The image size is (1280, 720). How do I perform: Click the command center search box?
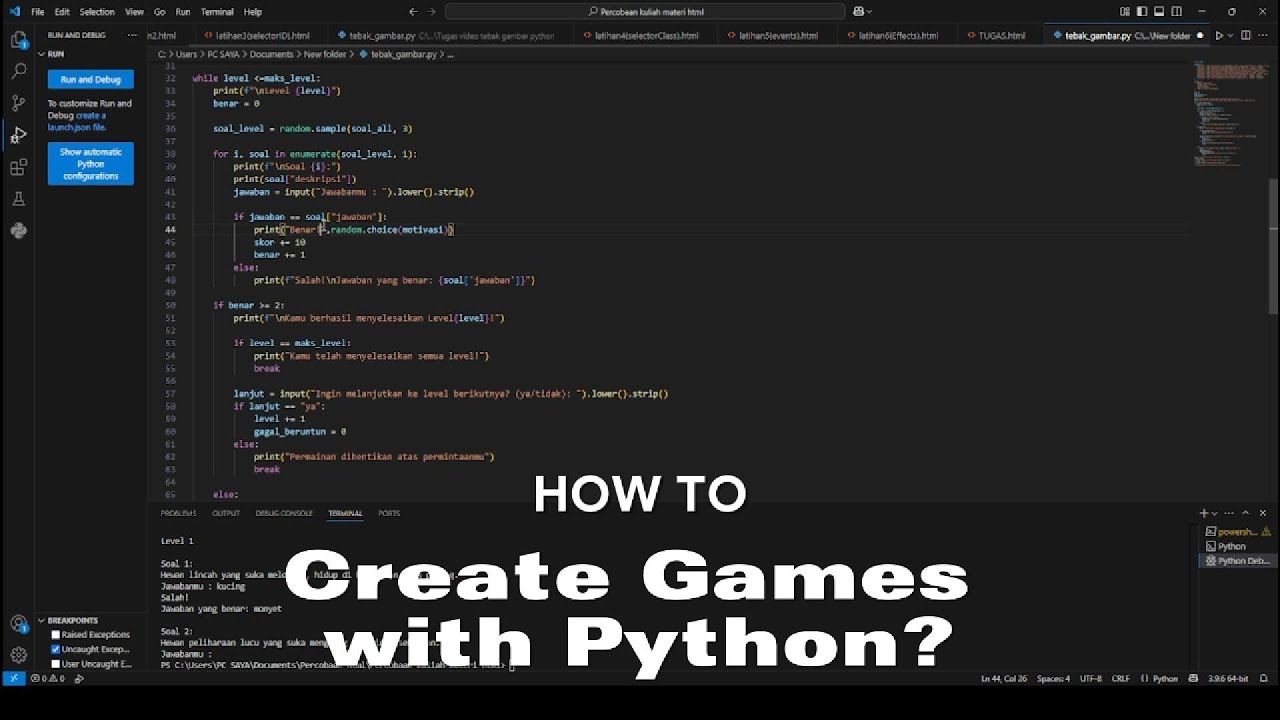click(x=644, y=12)
